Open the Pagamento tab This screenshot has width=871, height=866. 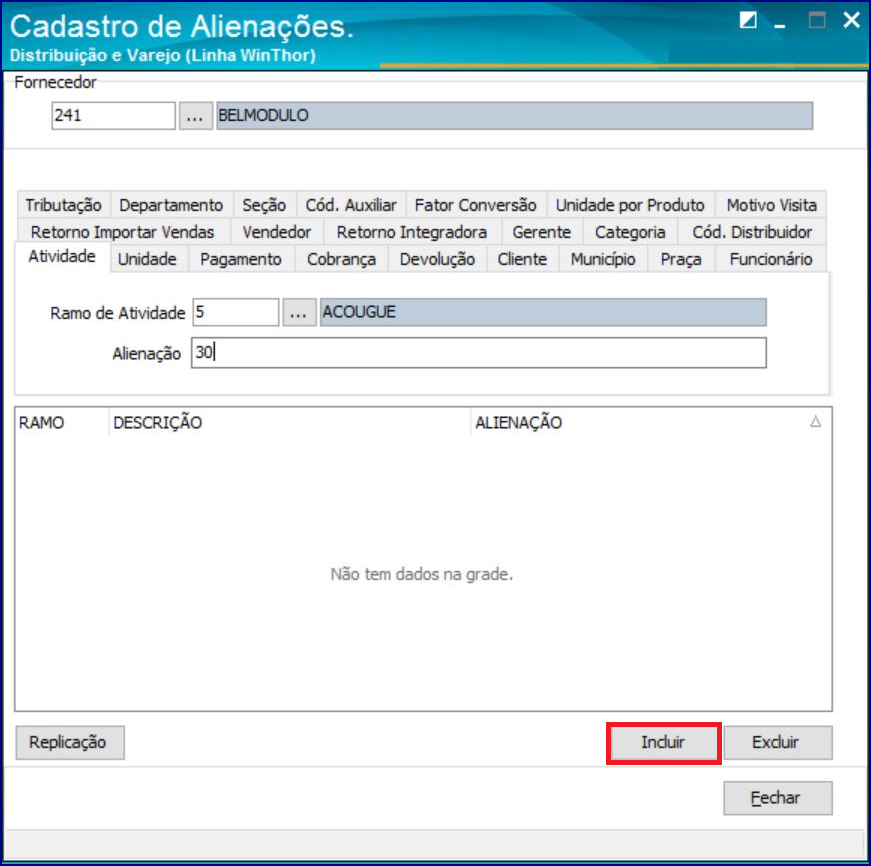click(241, 259)
